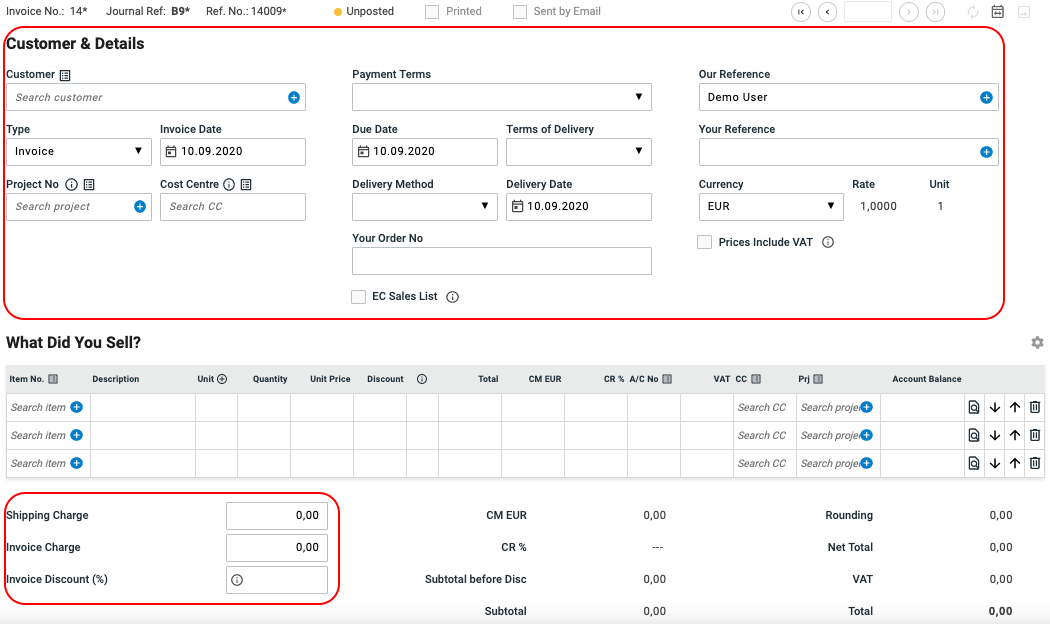This screenshot has width=1050, height=629.
Task: Open the Currency dropdown showing EUR
Action: coord(770,207)
